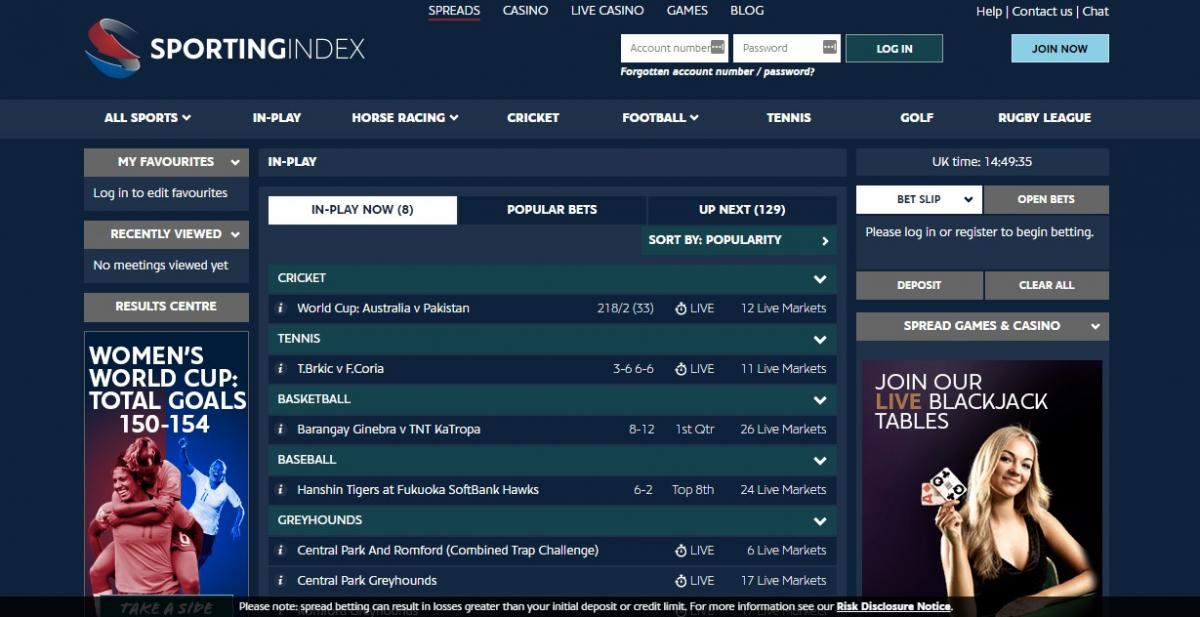
Task: Open the Horse Racing dropdown menu
Action: (405, 117)
